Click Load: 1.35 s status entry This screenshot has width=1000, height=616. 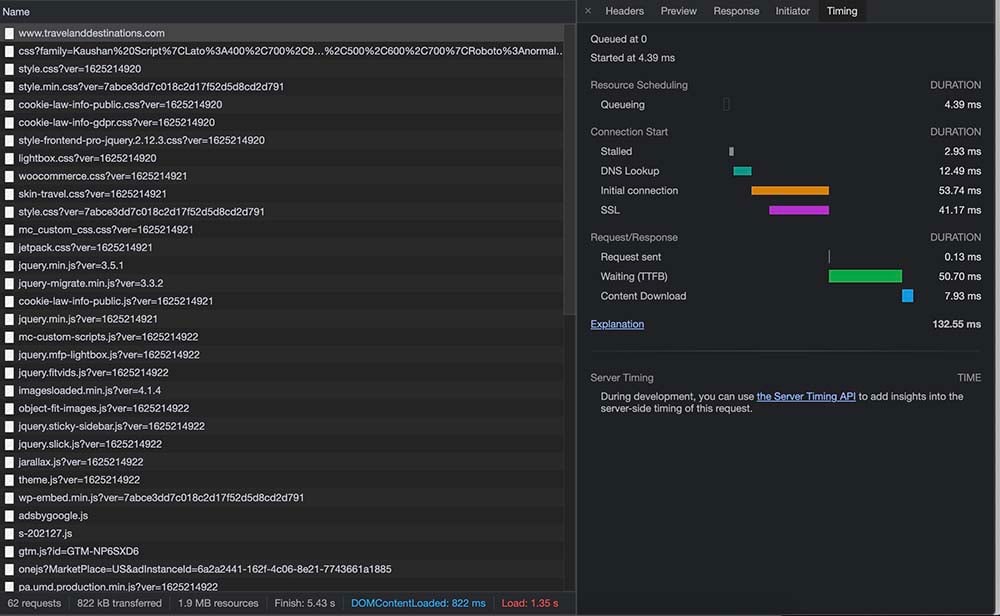click(529, 603)
